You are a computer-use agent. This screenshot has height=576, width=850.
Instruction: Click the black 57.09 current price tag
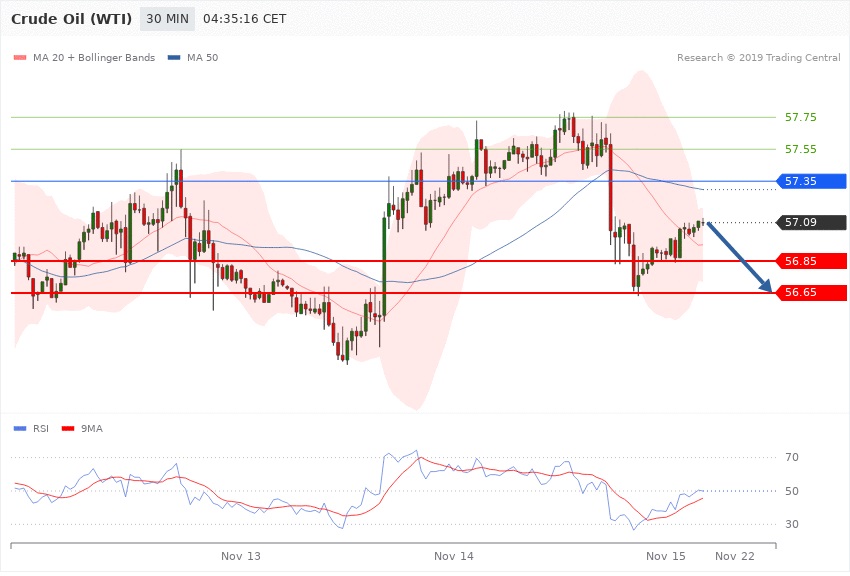[812, 222]
